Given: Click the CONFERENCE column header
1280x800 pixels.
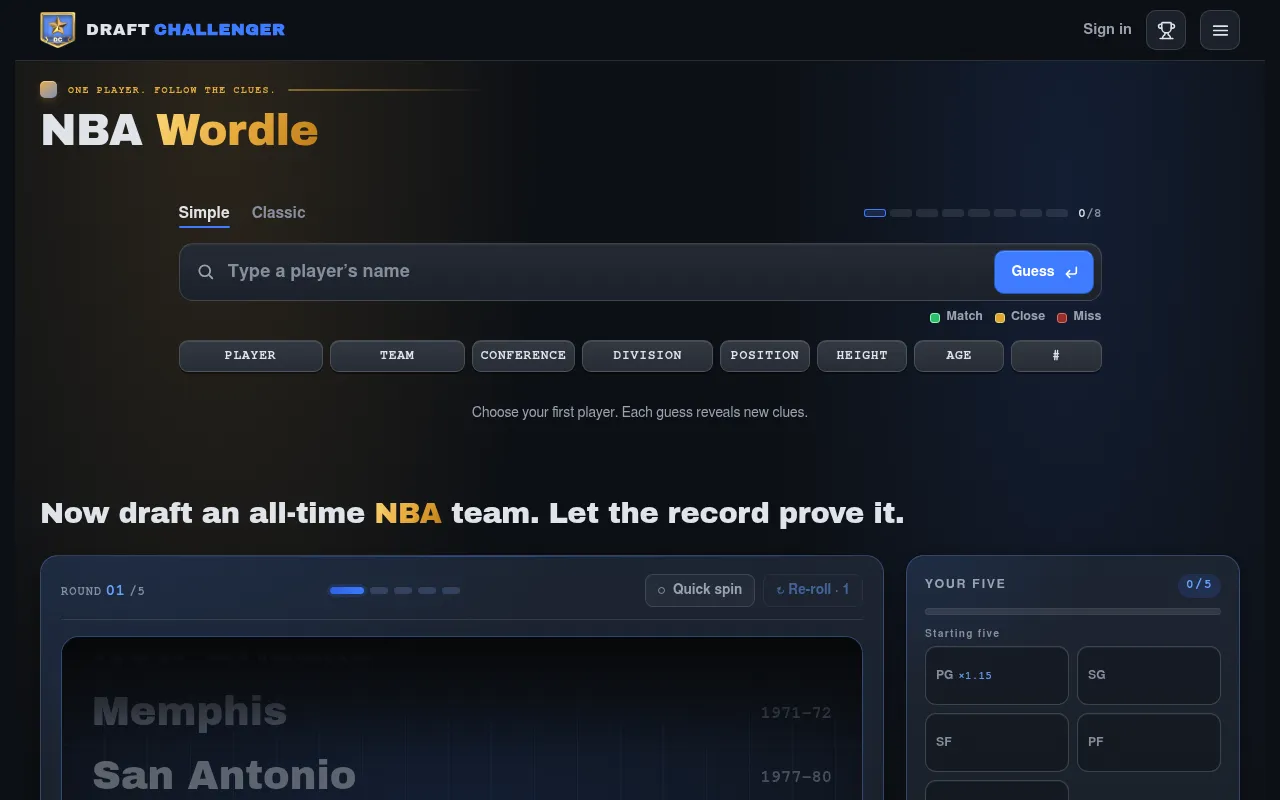Looking at the screenshot, I should (523, 356).
